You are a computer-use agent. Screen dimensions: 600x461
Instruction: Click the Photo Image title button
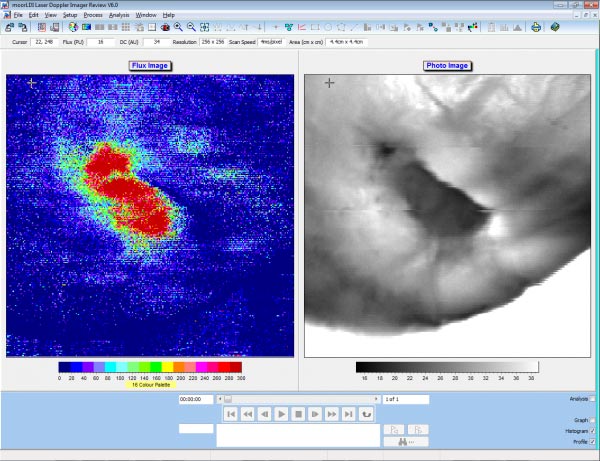446,66
